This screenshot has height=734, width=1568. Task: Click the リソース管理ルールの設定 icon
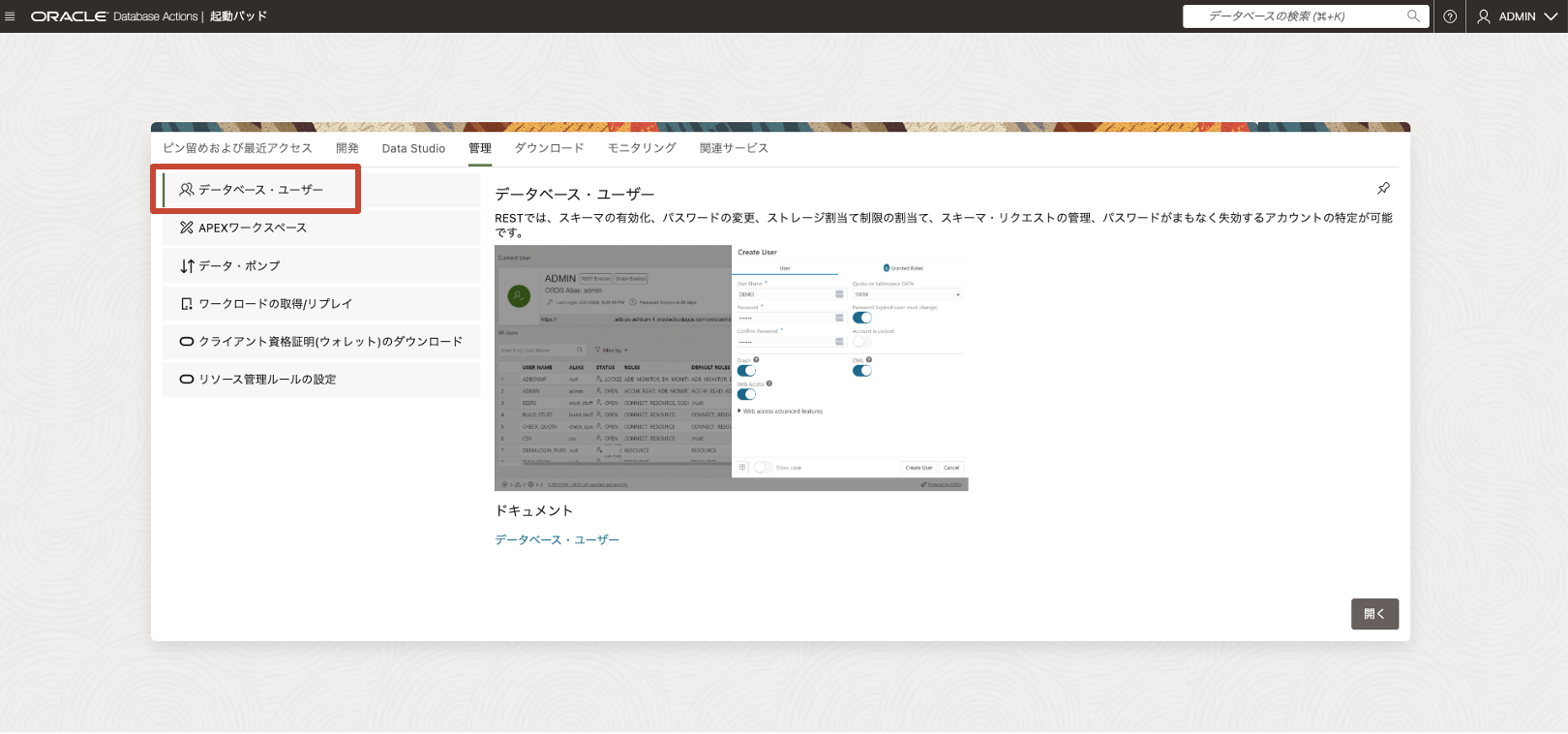(x=187, y=380)
